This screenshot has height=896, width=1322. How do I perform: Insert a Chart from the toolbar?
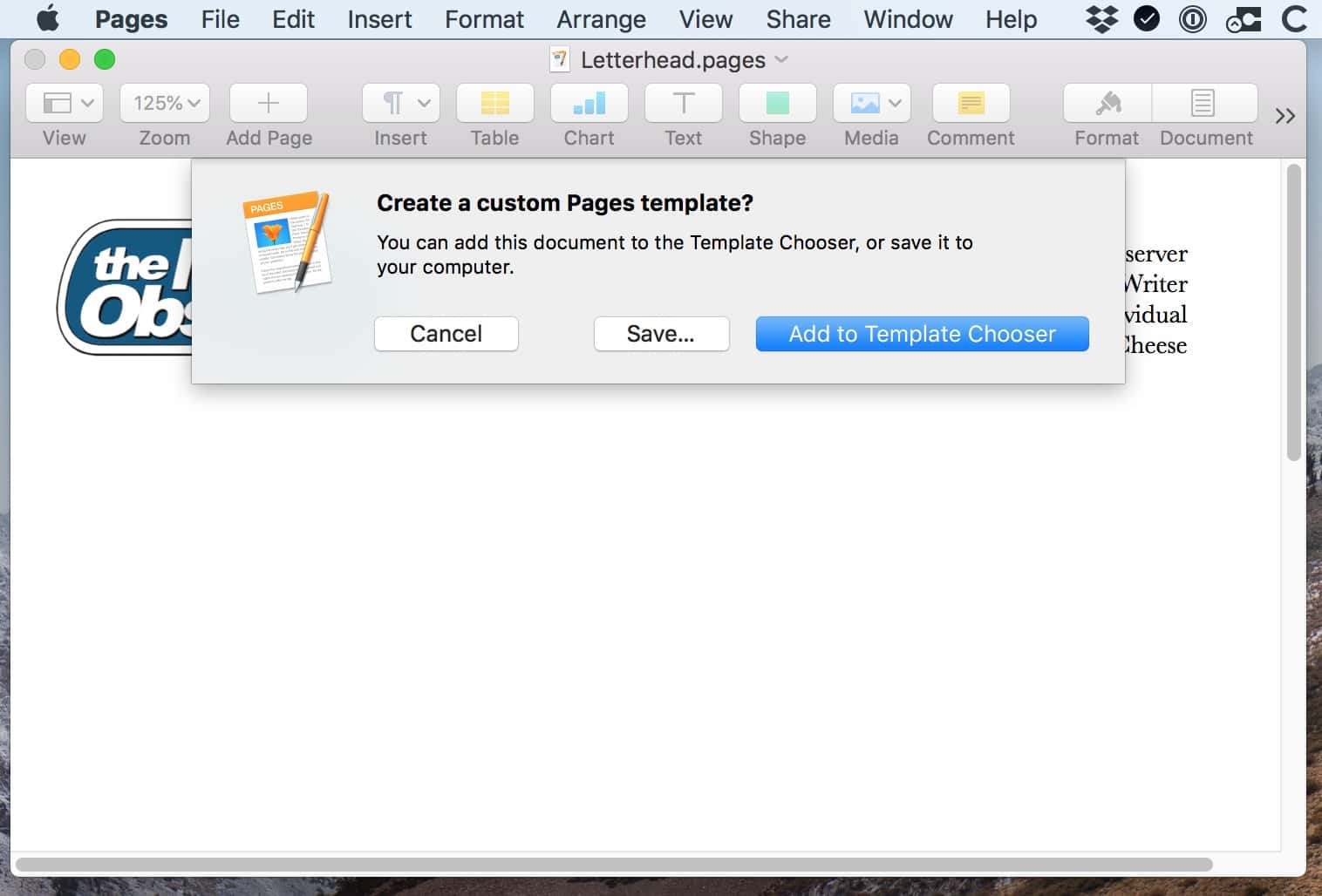click(589, 104)
